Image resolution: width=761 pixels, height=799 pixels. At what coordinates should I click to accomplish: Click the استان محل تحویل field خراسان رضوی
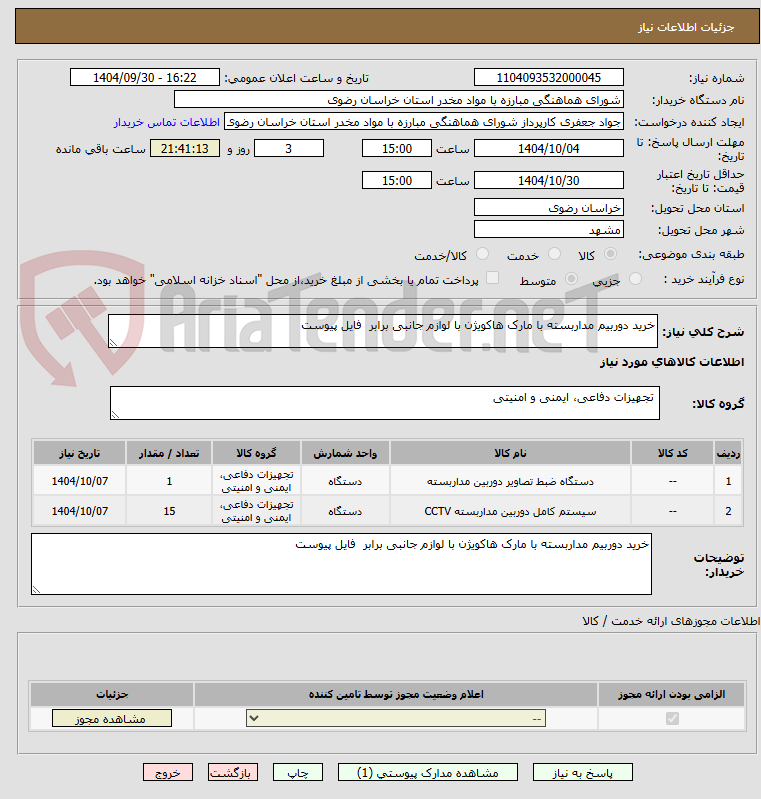548,207
